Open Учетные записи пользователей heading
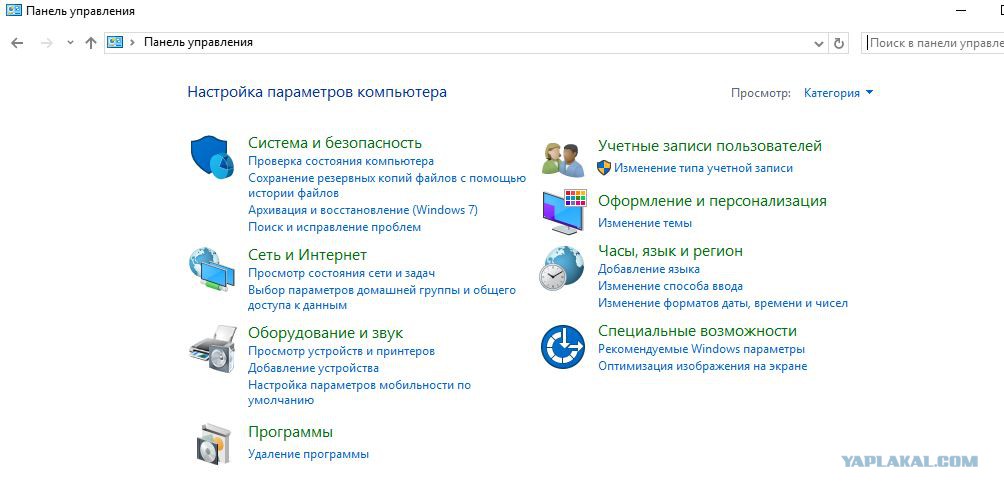1004x491 pixels. click(x=709, y=146)
